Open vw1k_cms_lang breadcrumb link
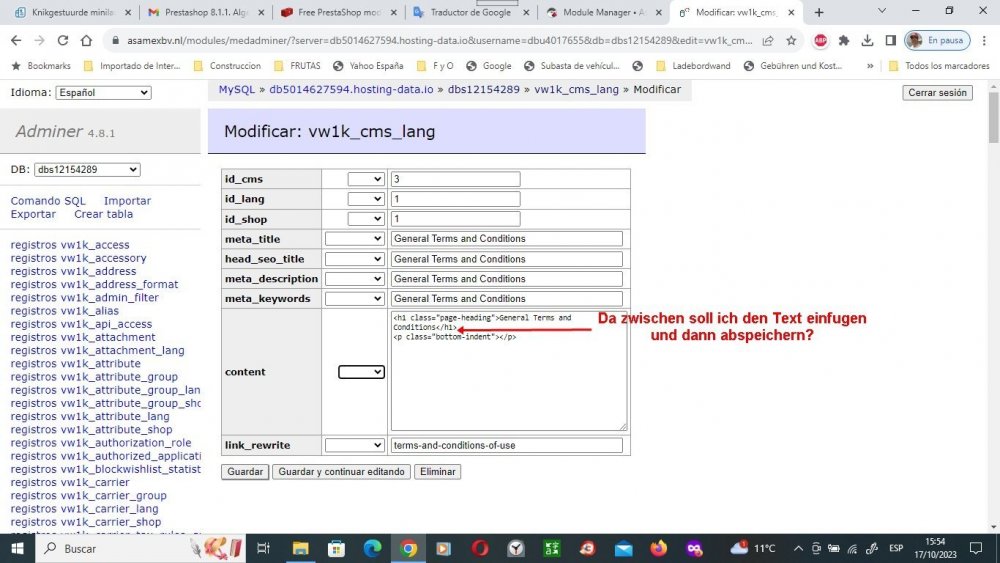Viewport: 1000px width, 563px height. [x=577, y=89]
